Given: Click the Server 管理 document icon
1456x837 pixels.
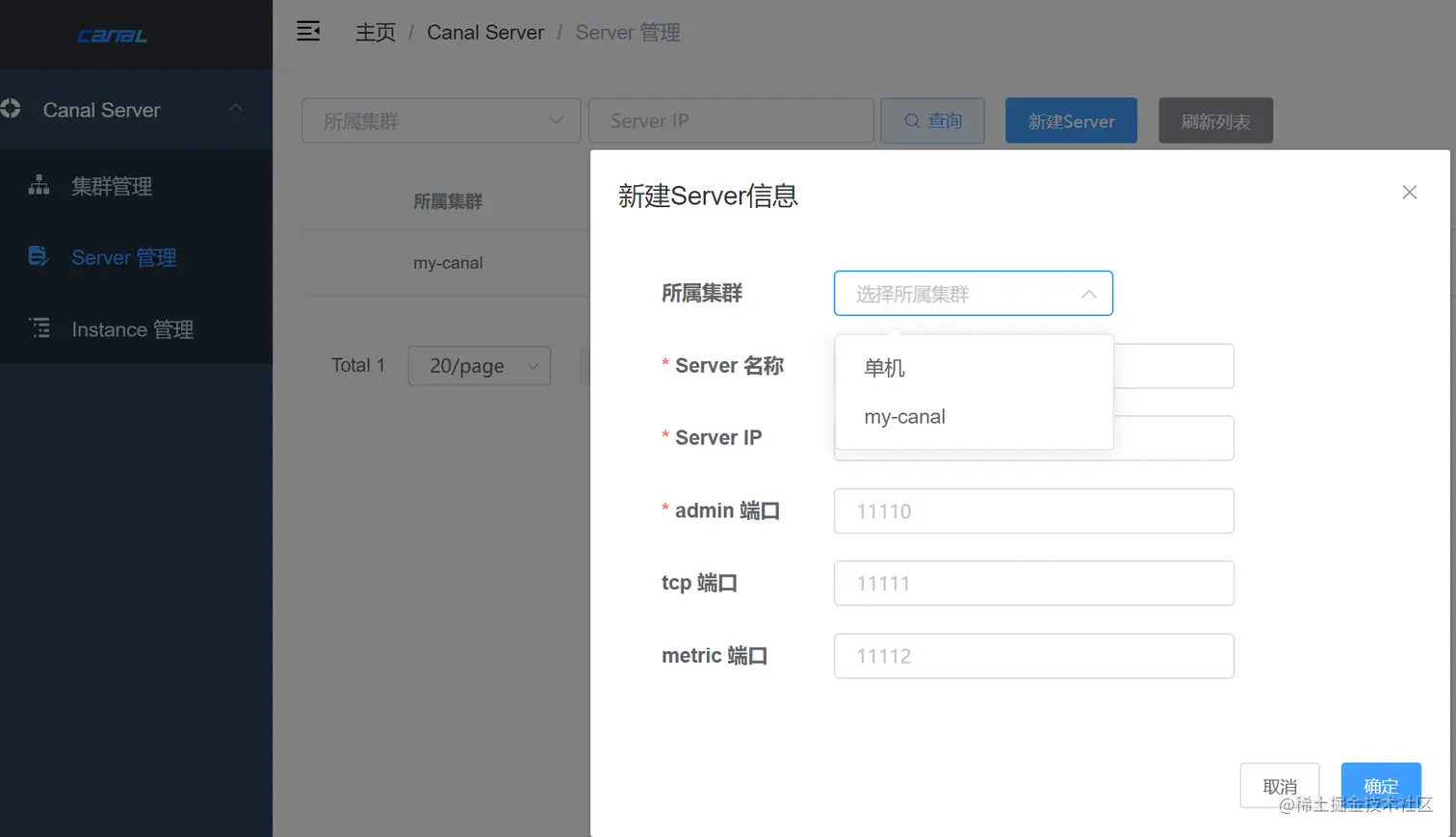Looking at the screenshot, I should [39, 256].
